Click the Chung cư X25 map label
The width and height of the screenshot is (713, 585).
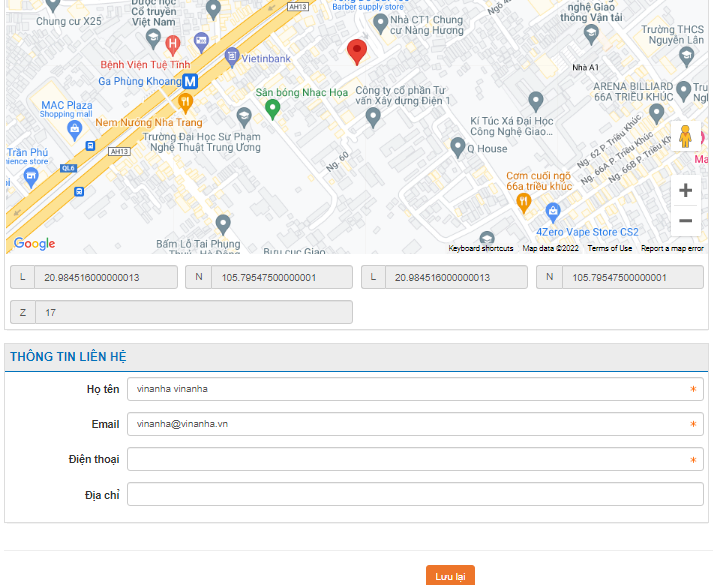click(x=69, y=21)
